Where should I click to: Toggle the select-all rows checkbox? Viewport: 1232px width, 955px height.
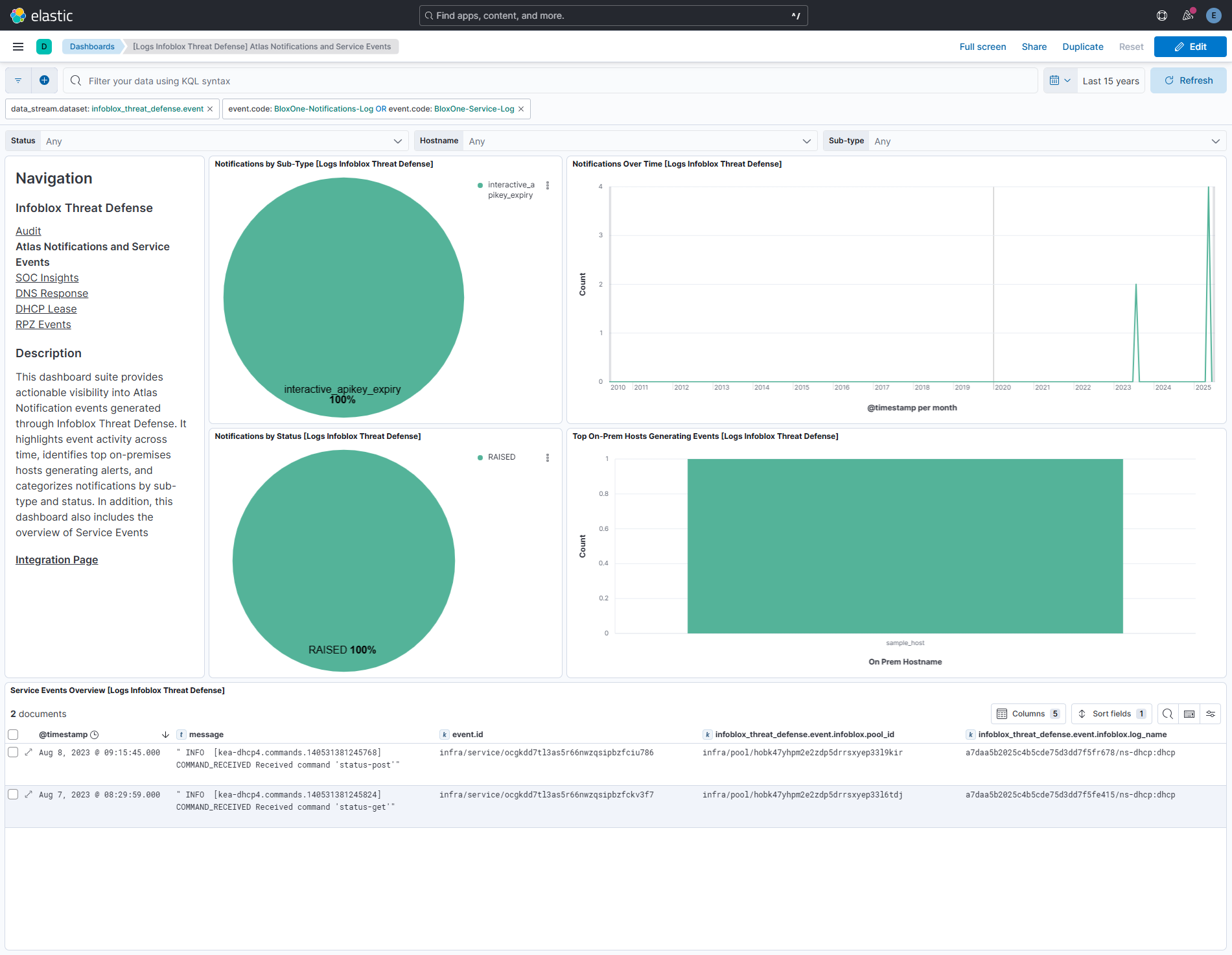click(13, 735)
